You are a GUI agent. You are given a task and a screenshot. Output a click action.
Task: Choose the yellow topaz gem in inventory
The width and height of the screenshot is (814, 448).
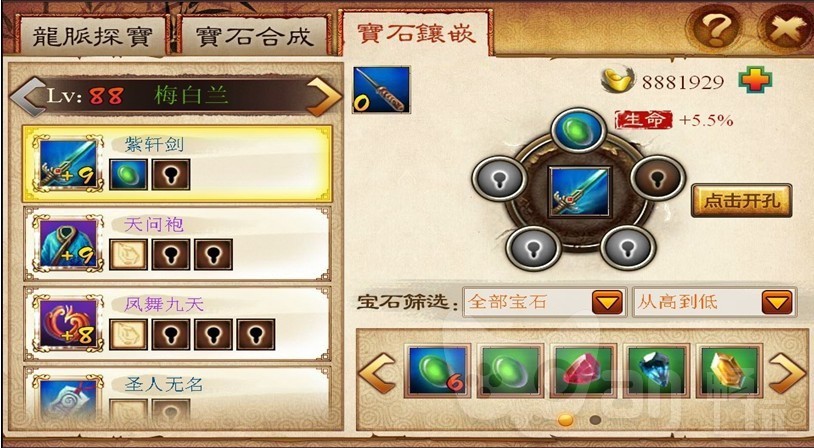729,371
